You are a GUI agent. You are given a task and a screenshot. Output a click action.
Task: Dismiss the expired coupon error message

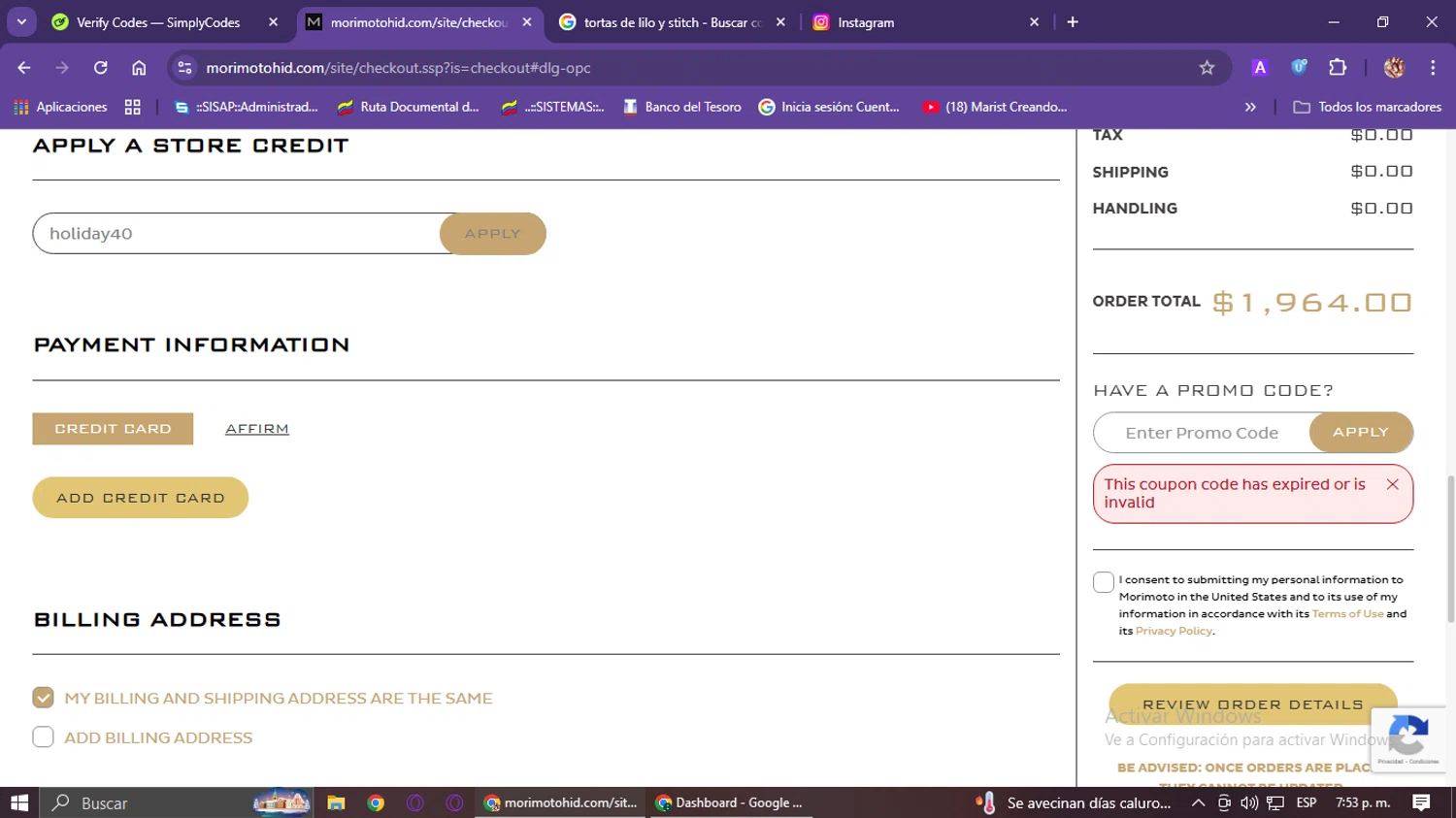click(1393, 484)
